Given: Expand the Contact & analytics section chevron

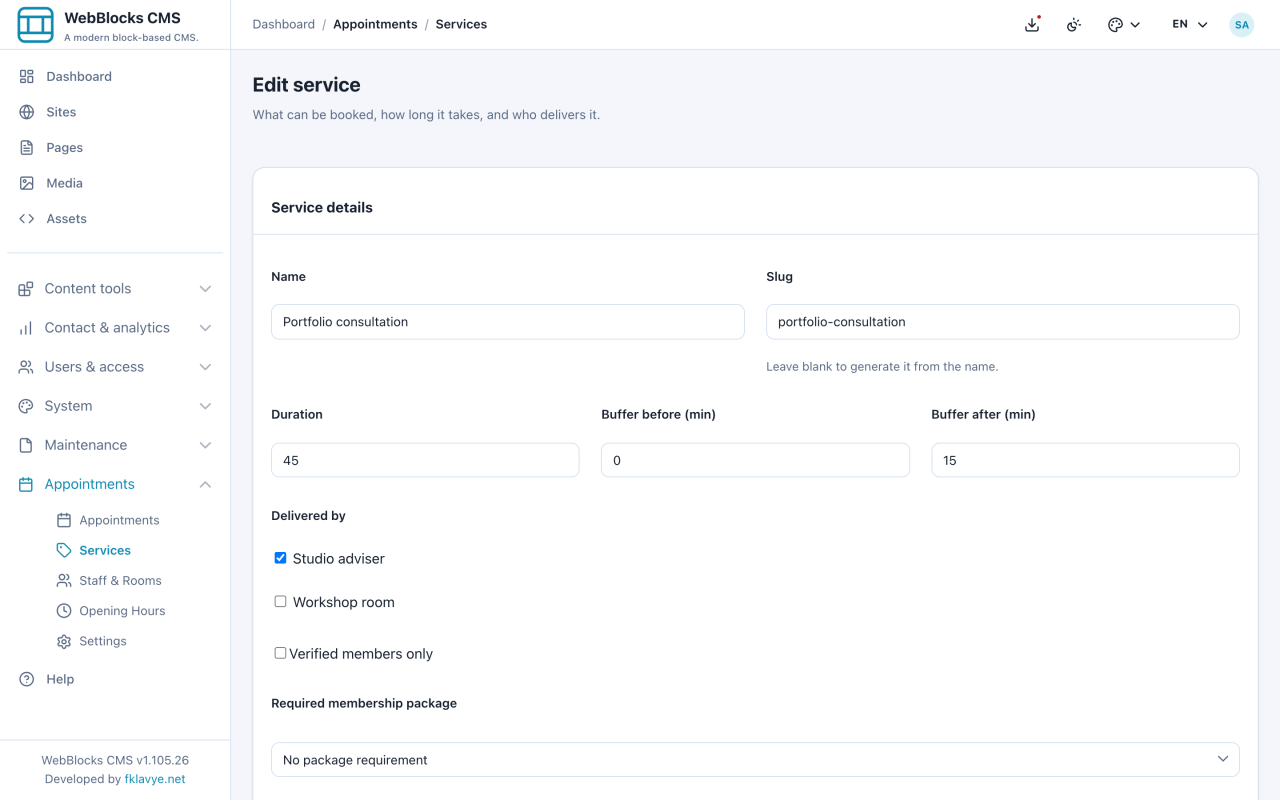Looking at the screenshot, I should [x=205, y=328].
